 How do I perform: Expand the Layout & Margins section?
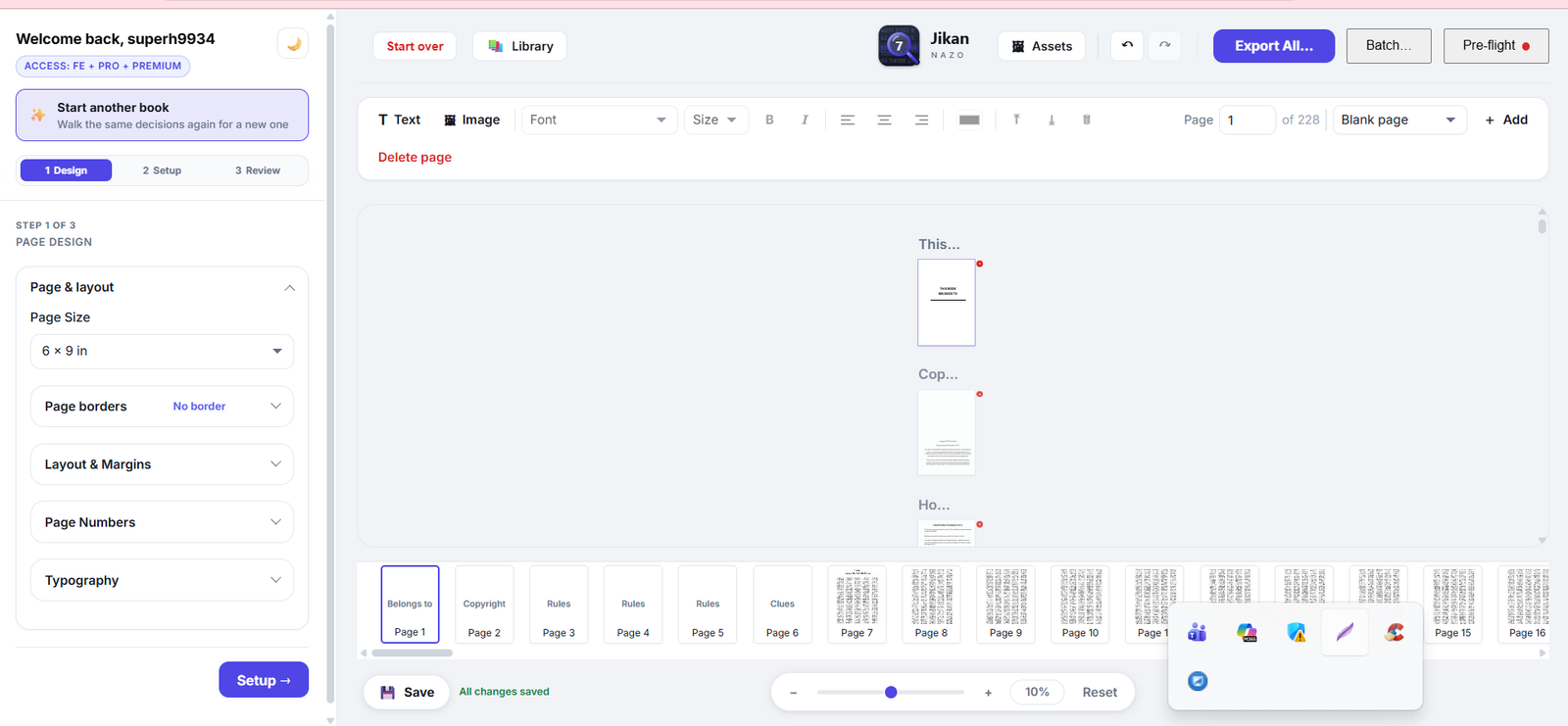coord(162,464)
